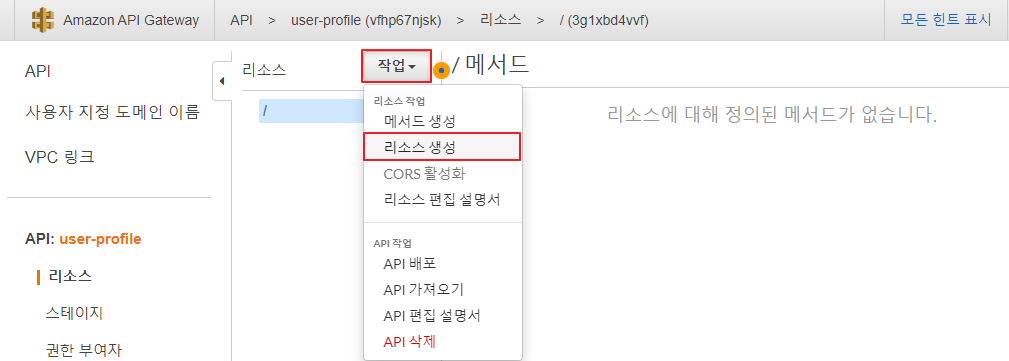Click the Amazon API Gateway logo icon

42,19
